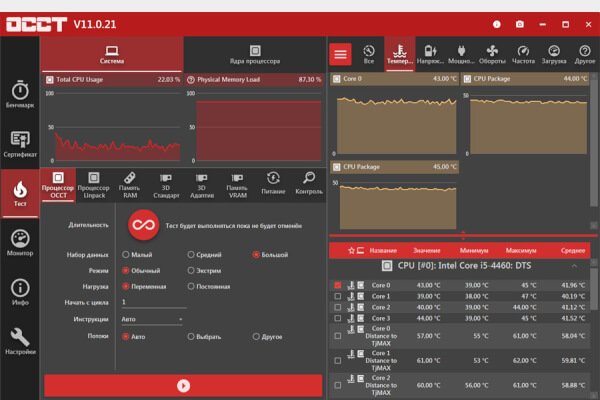Viewport: 600px width, 400px height.
Task: Select Другое threads radio
Action: [256, 336]
